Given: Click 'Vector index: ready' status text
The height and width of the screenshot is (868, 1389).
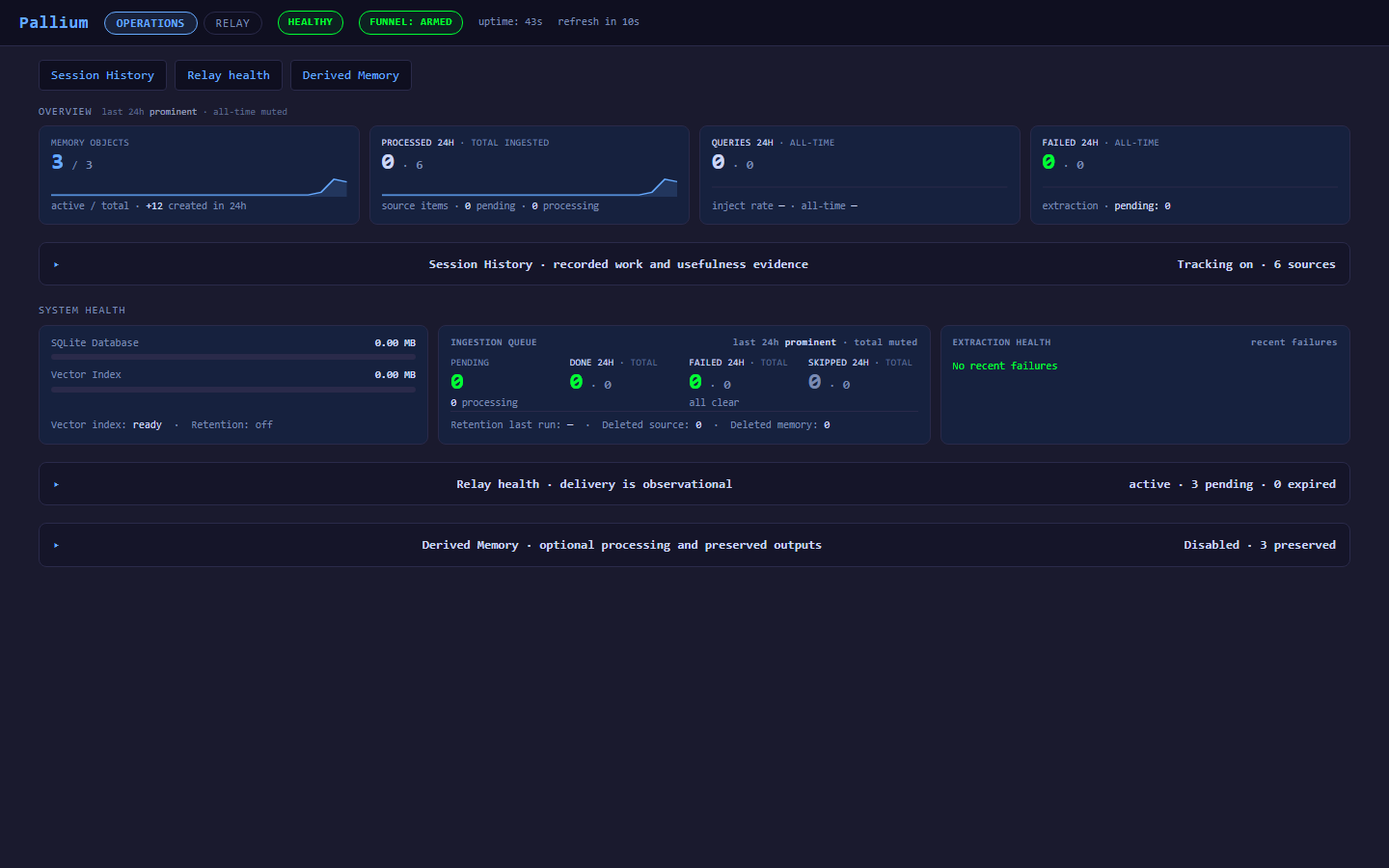Looking at the screenshot, I should point(106,425).
